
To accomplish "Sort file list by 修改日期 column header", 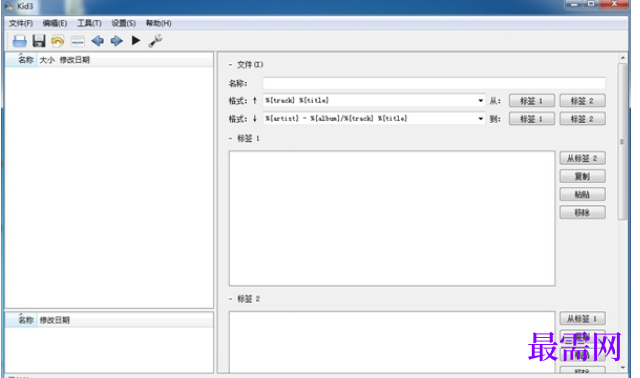I will pos(74,60).
